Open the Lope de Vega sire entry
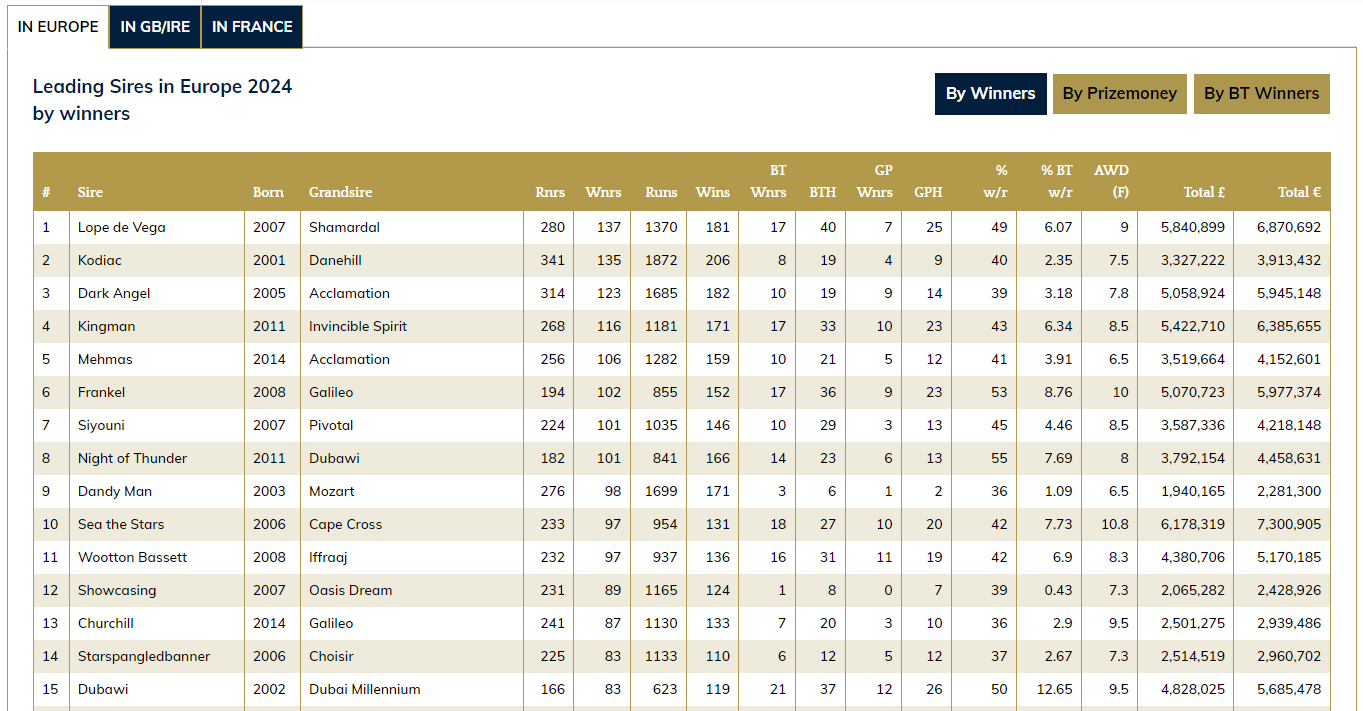The image size is (1363, 711). click(x=122, y=227)
